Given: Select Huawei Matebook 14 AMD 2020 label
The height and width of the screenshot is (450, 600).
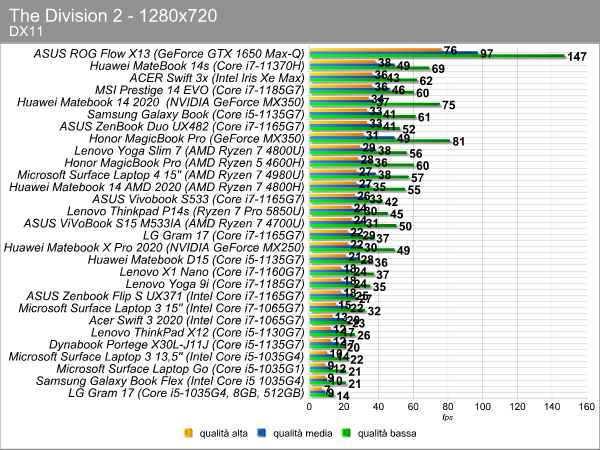Looking at the screenshot, I should pyautogui.click(x=157, y=187).
